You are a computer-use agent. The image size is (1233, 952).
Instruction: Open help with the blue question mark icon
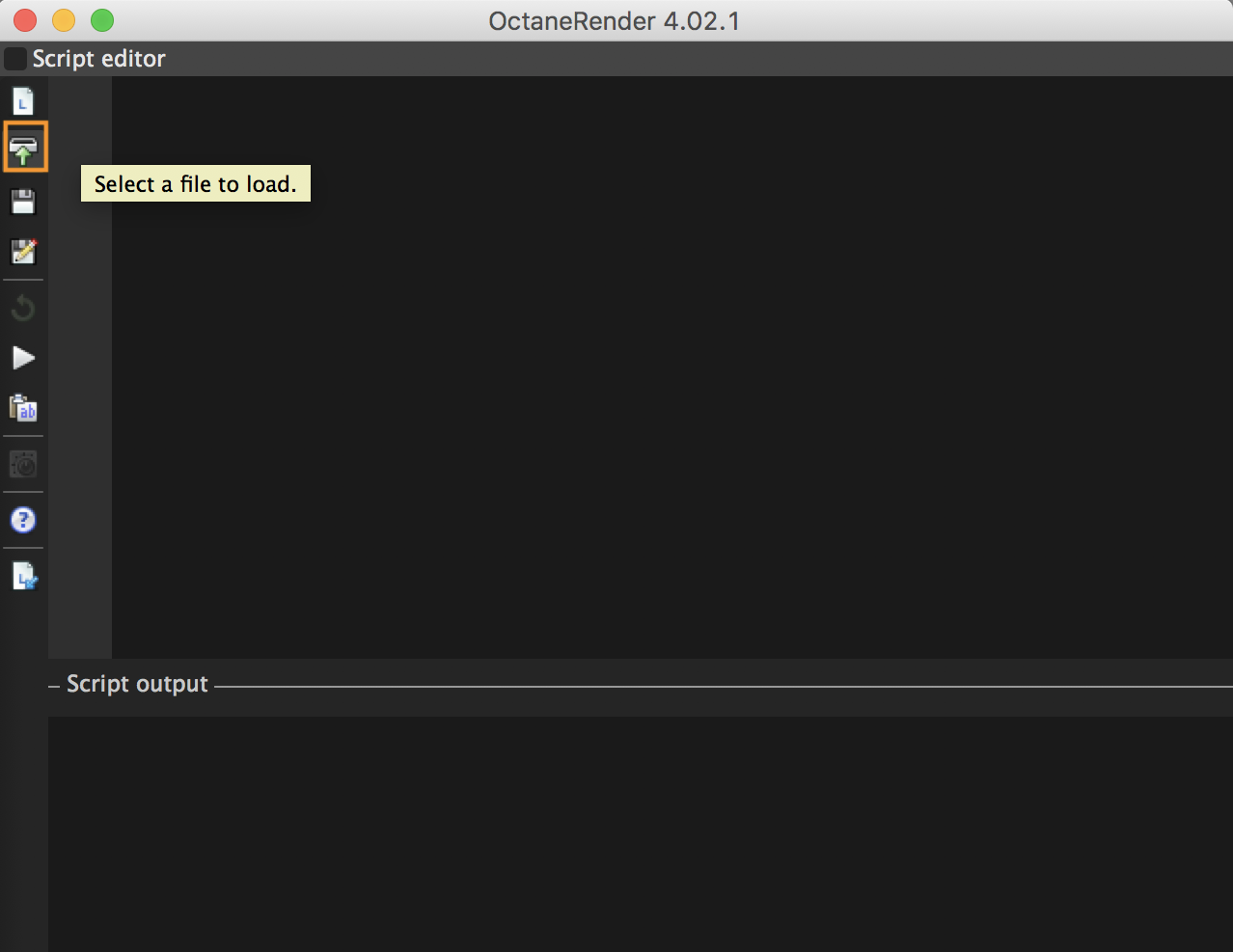coord(23,521)
